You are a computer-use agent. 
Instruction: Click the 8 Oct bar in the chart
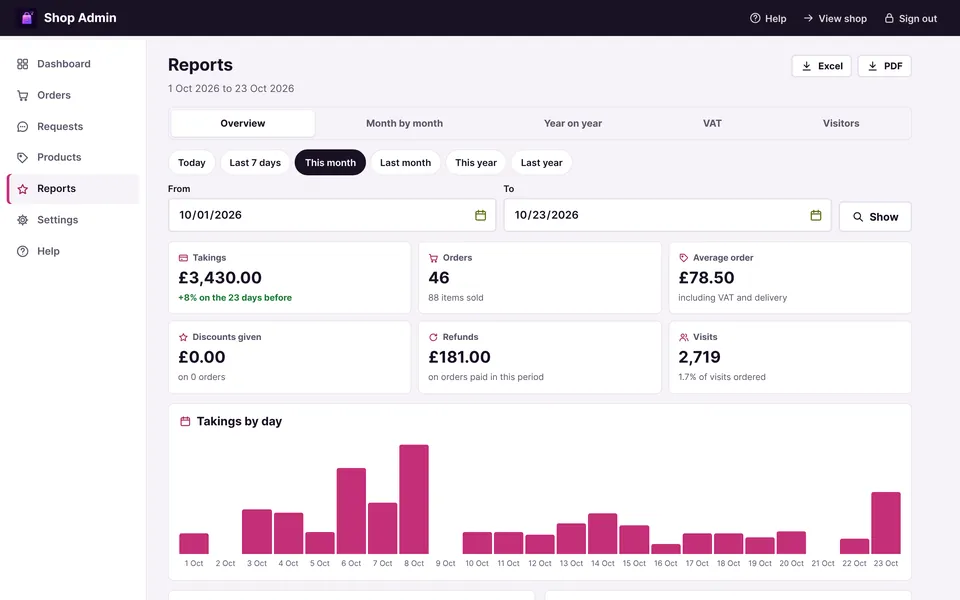click(414, 499)
